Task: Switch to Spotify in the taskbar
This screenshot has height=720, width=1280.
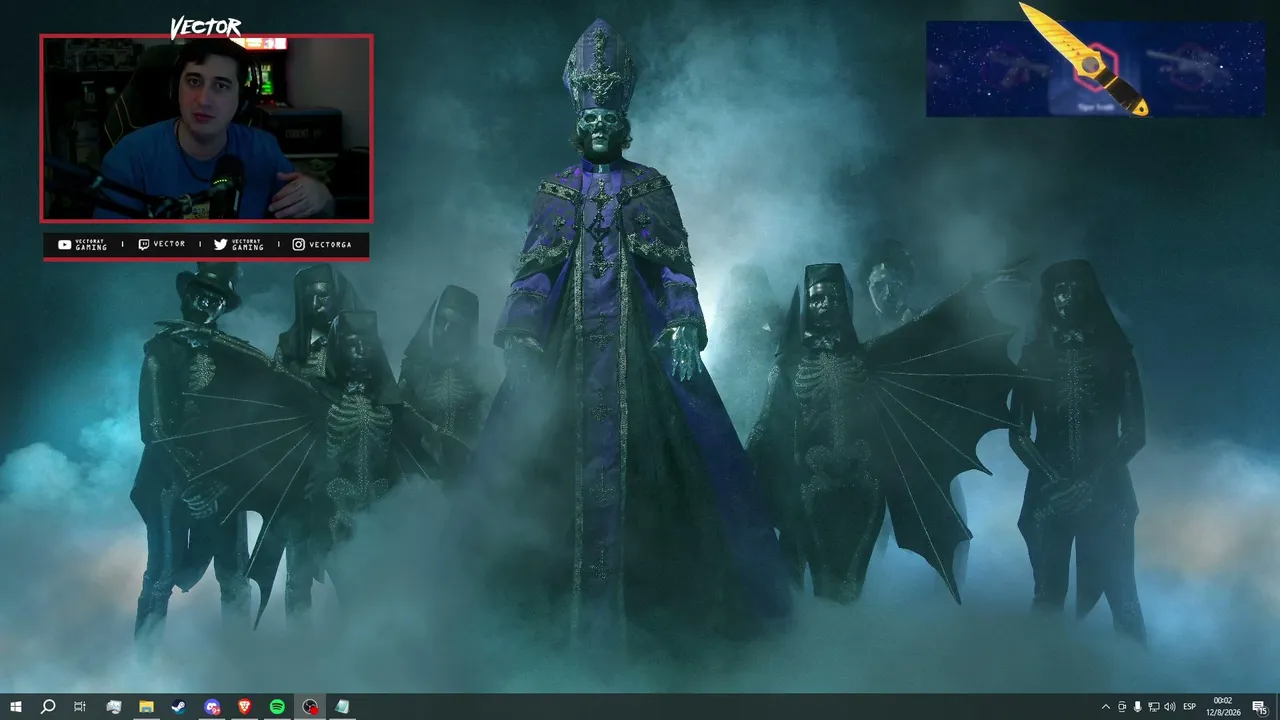Action: tap(277, 707)
